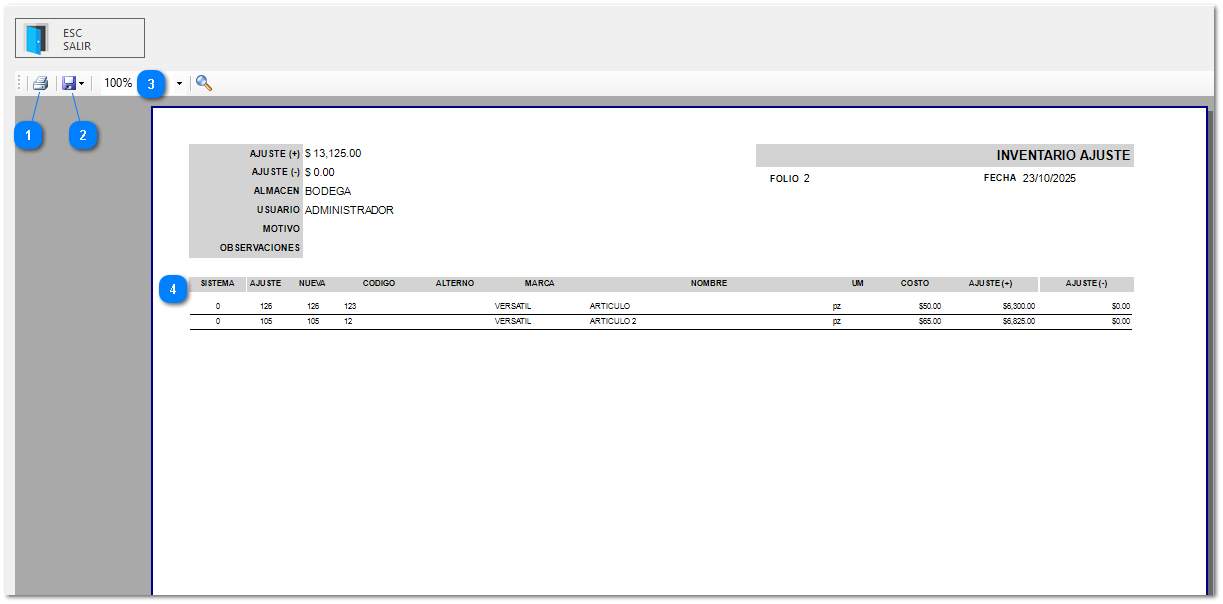Select the NOMBRE column header
The width and height of the screenshot is (1223, 604).
[708, 284]
